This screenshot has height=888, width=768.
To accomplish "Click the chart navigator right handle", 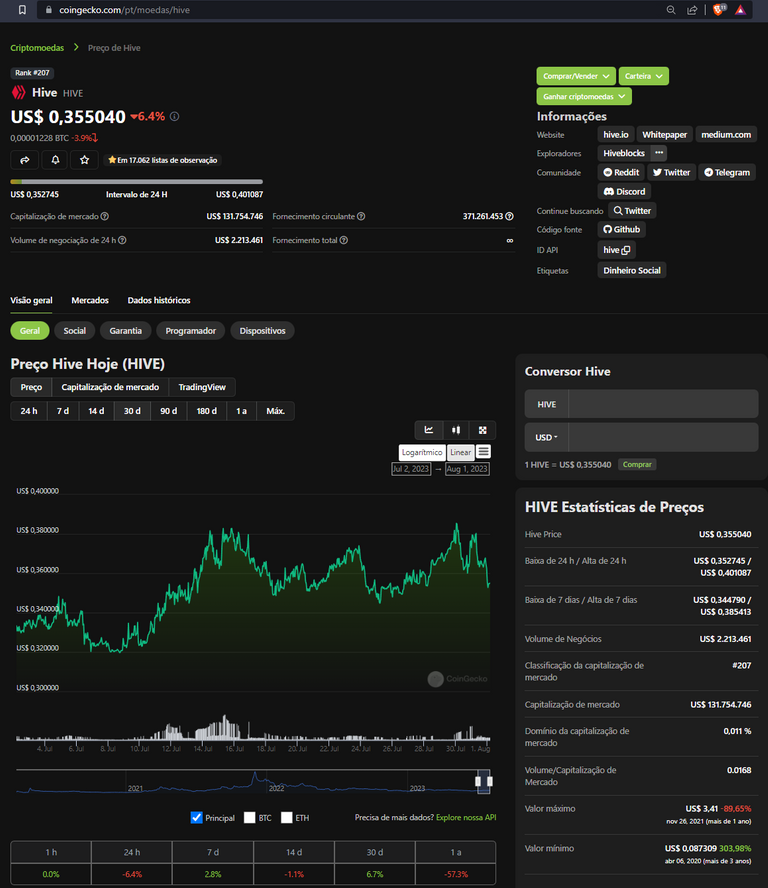I will coord(490,782).
